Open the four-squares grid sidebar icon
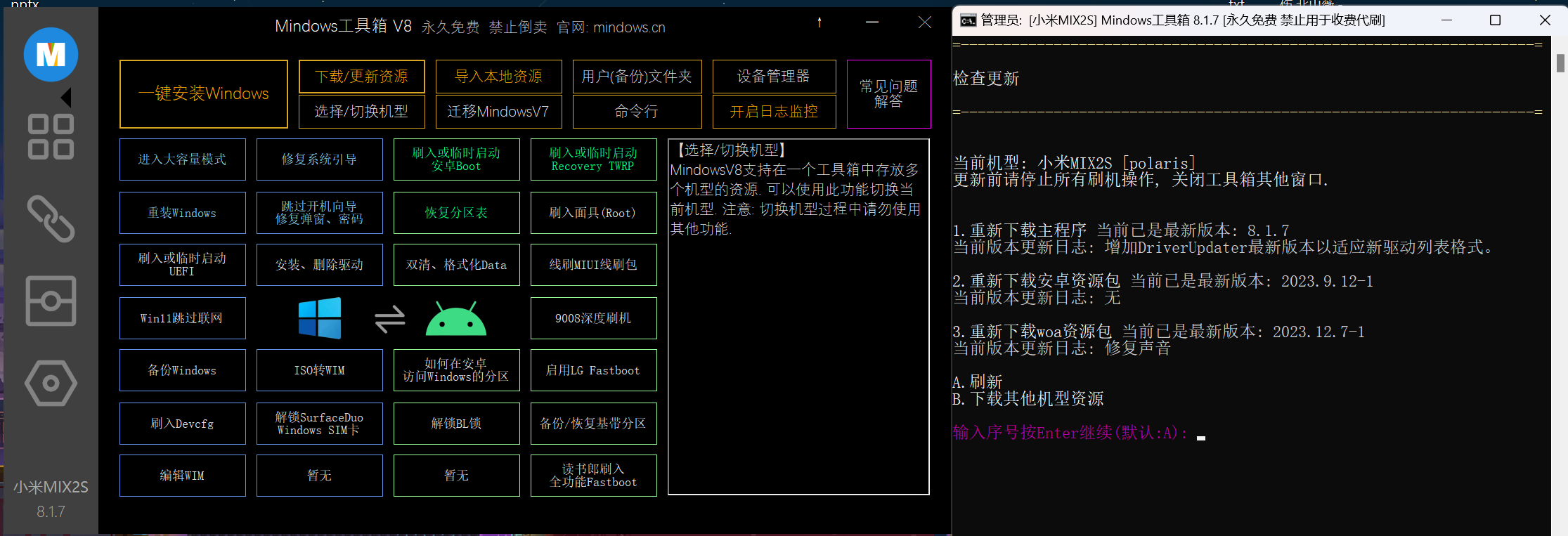Image resolution: width=1568 pixels, height=536 pixels. coord(51,137)
